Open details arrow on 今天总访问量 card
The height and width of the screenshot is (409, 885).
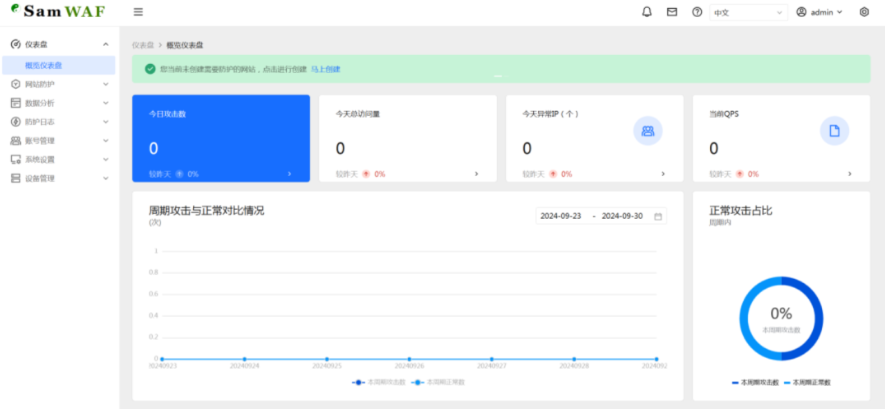[476, 174]
